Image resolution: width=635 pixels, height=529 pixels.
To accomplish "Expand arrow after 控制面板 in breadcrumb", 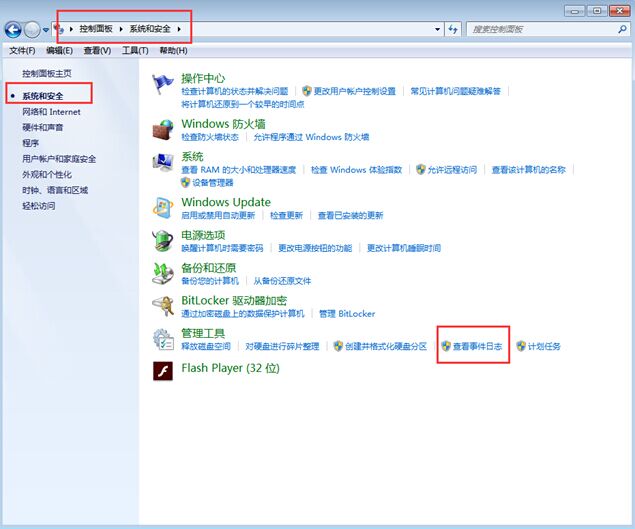I will 121,29.
